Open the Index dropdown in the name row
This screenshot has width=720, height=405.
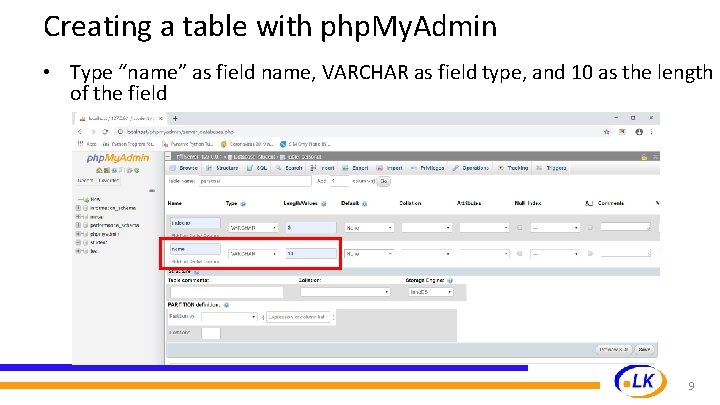(555, 253)
